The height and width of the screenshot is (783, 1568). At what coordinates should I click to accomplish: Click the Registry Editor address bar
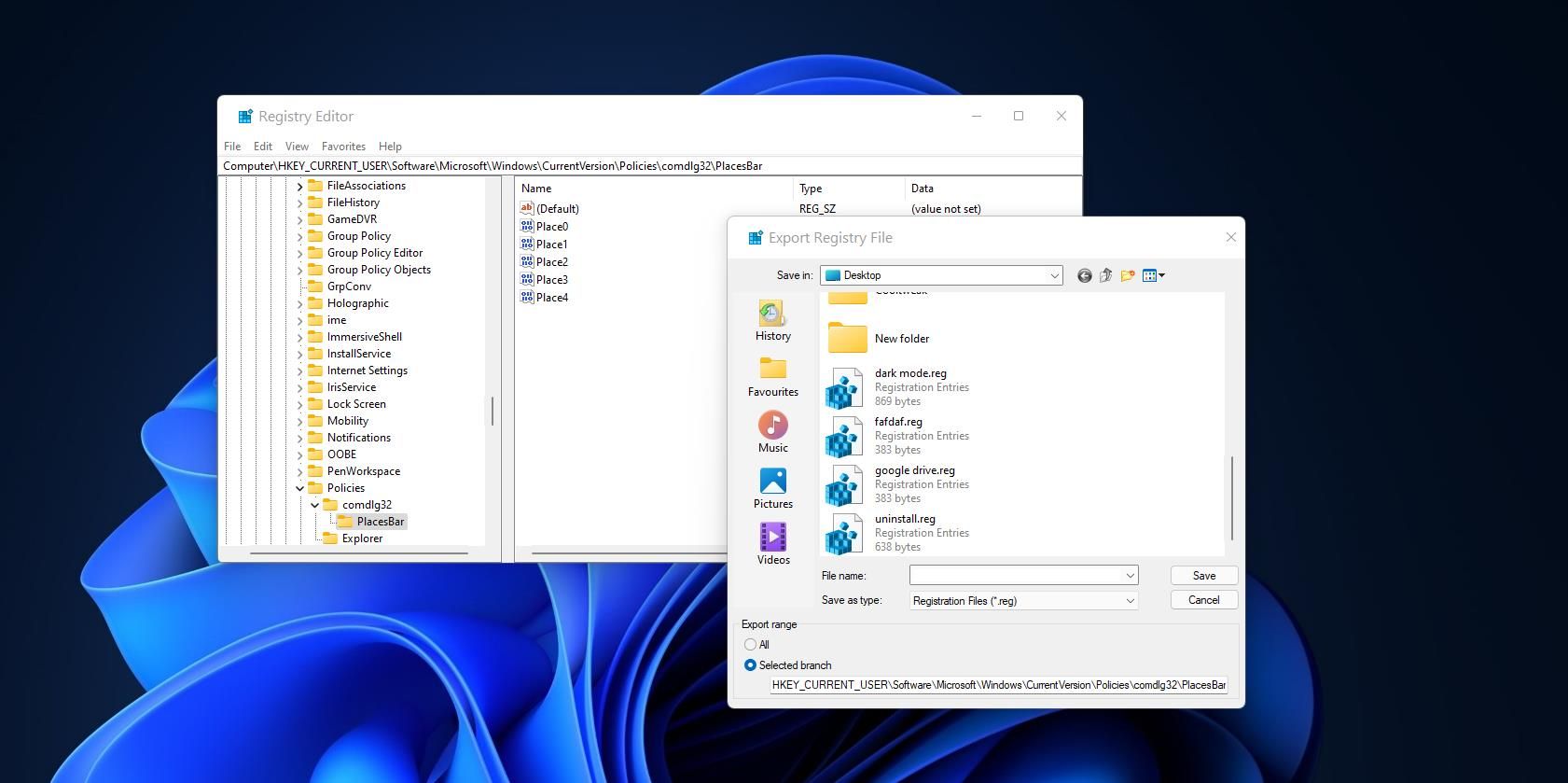[650, 166]
